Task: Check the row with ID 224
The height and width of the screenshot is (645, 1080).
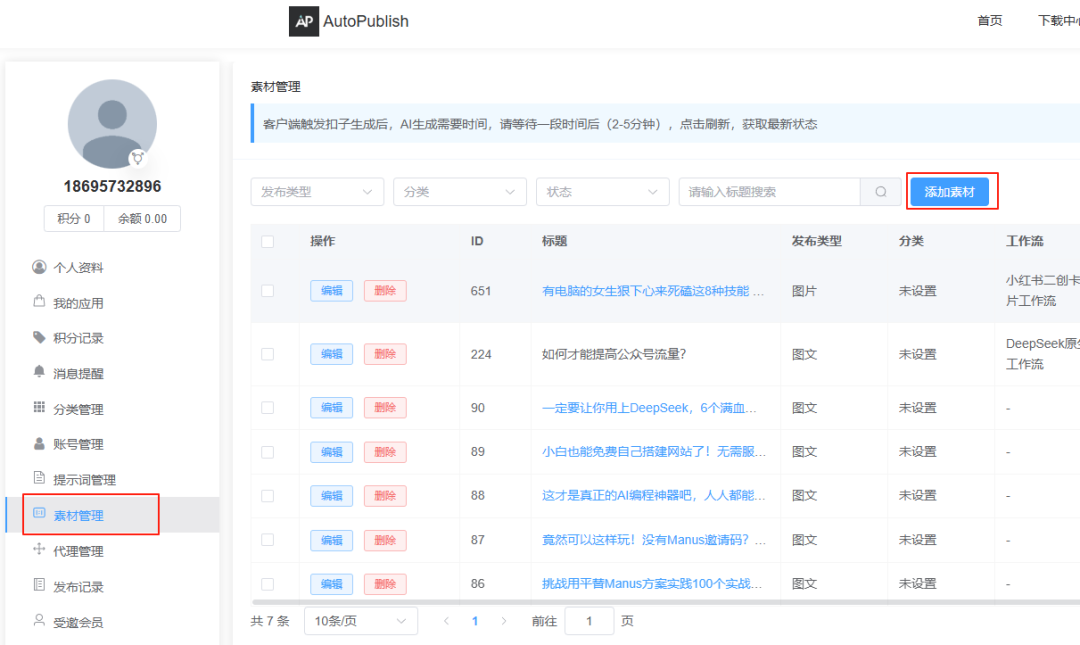Action: click(x=267, y=354)
